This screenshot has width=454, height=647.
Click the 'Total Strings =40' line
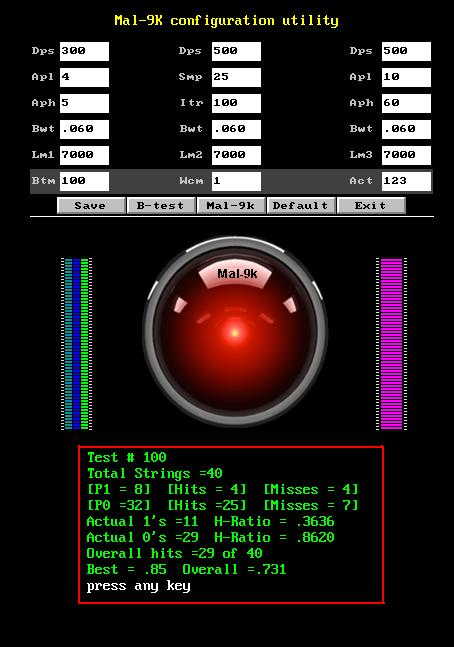pos(155,473)
